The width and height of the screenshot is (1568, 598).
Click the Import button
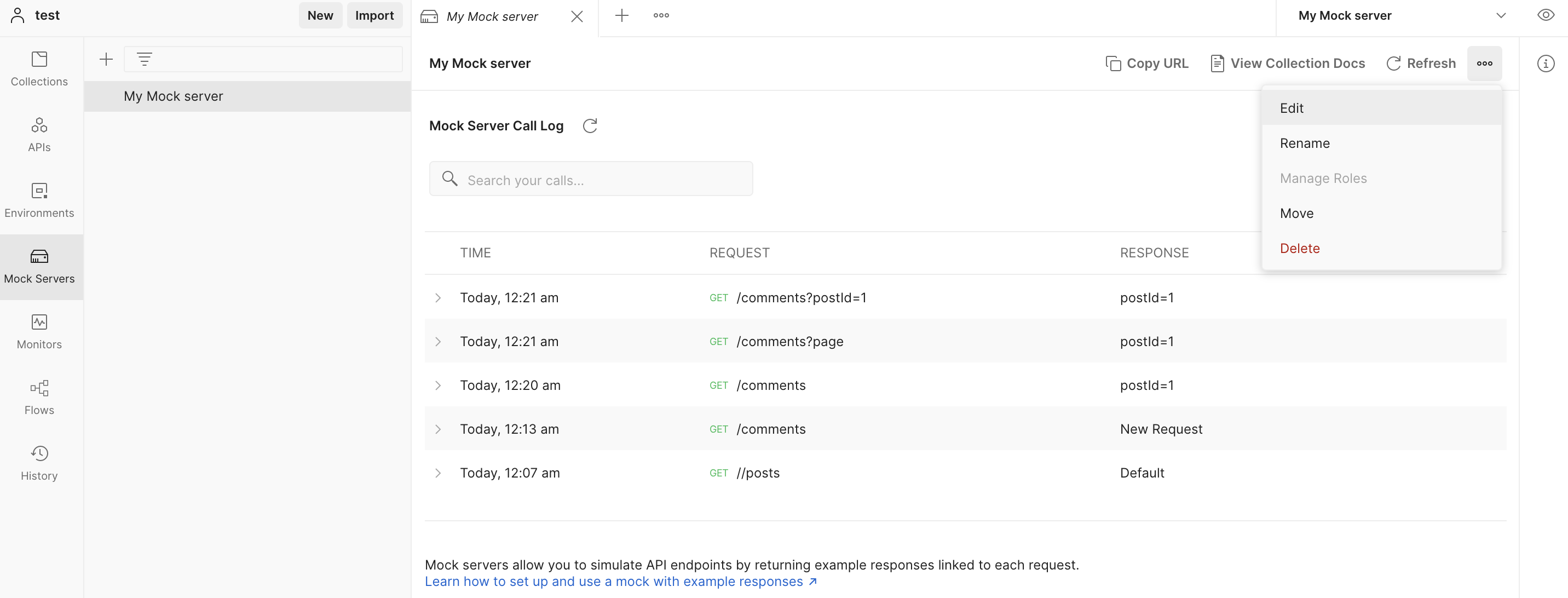pyautogui.click(x=374, y=15)
